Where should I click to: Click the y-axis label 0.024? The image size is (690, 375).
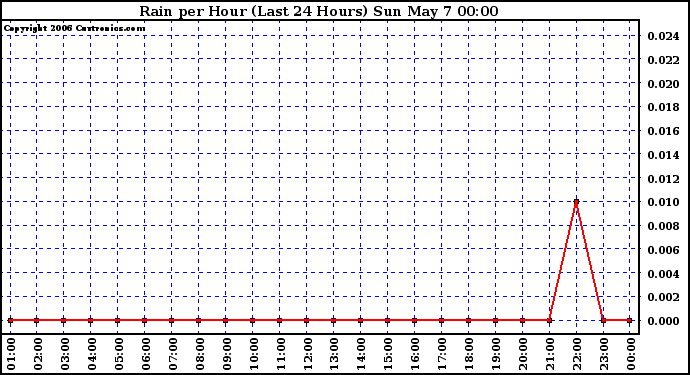(x=663, y=36)
